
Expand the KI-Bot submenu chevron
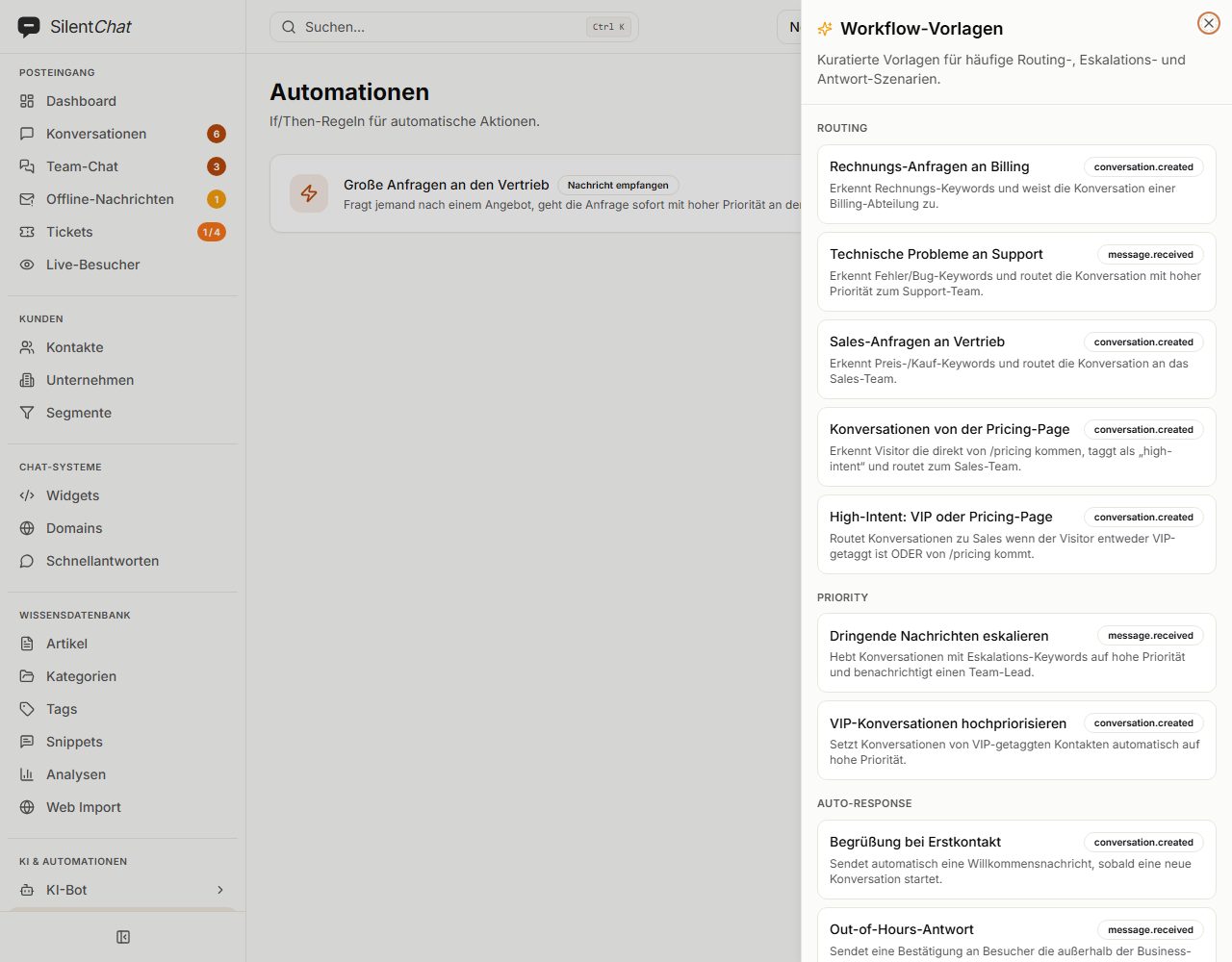(x=220, y=890)
